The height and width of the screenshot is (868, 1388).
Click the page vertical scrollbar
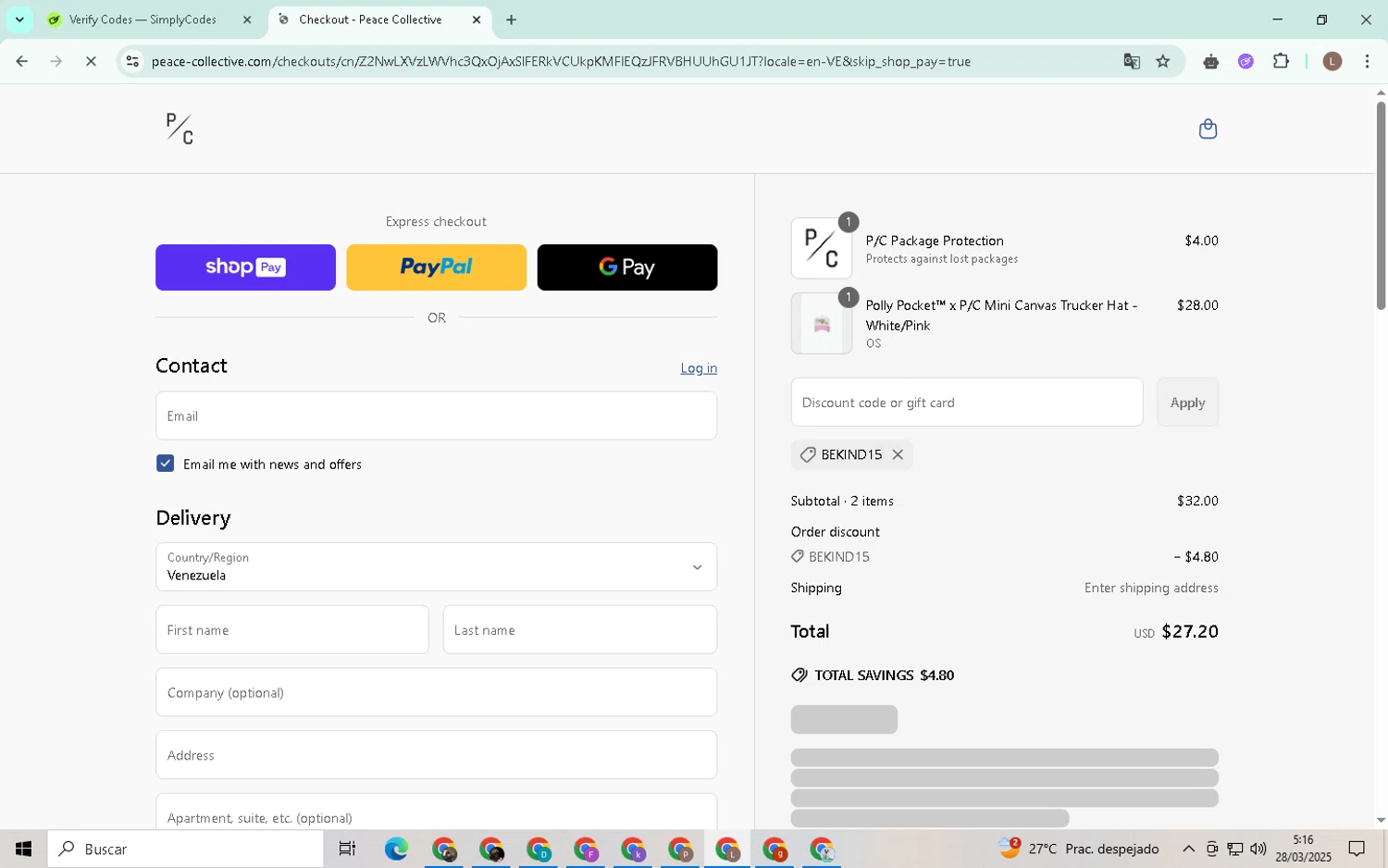pos(1381,205)
